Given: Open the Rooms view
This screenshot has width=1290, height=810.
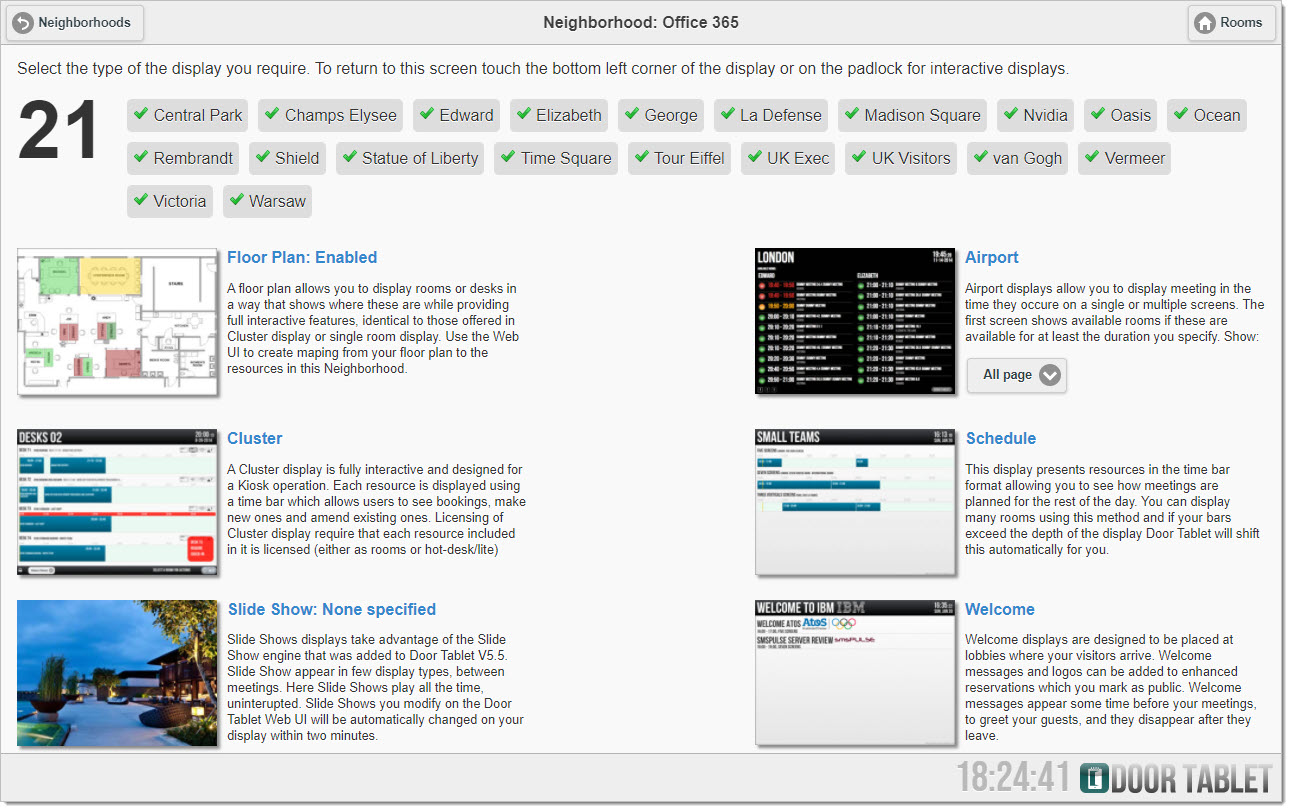Looking at the screenshot, I should [1231, 23].
